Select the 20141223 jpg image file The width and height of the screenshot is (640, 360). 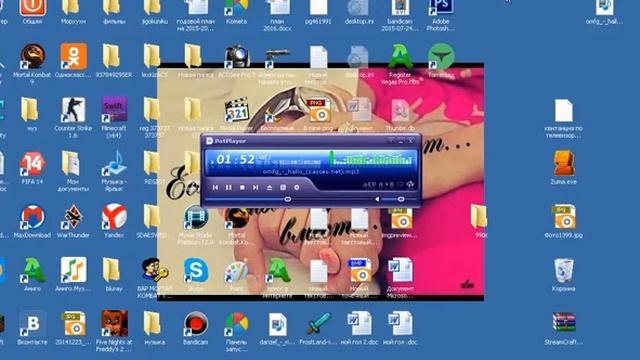pyautogui.click(x=73, y=328)
